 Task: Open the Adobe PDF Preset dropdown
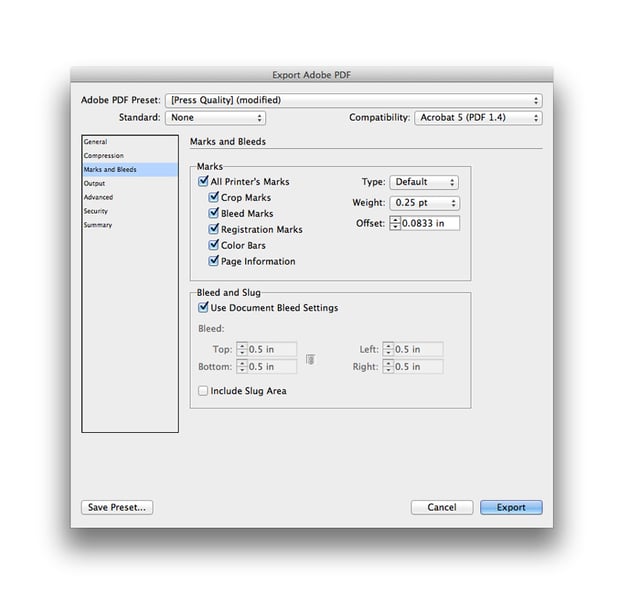tap(354, 100)
